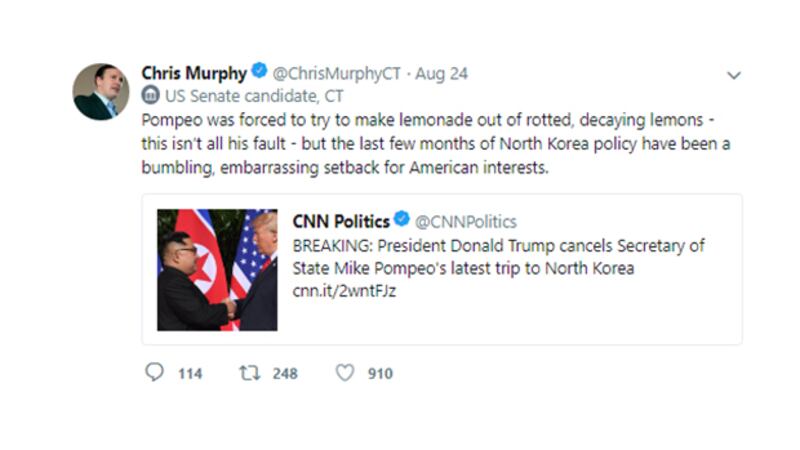Open the @CNNPolitics handle
Viewport: 800px width, 450px height.
tap(466, 222)
